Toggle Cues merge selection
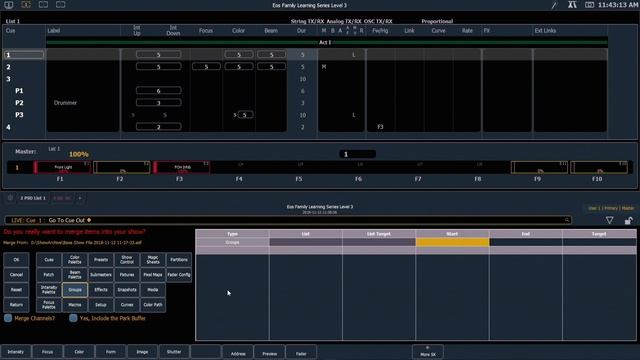The height and width of the screenshot is (360, 640). [49, 260]
